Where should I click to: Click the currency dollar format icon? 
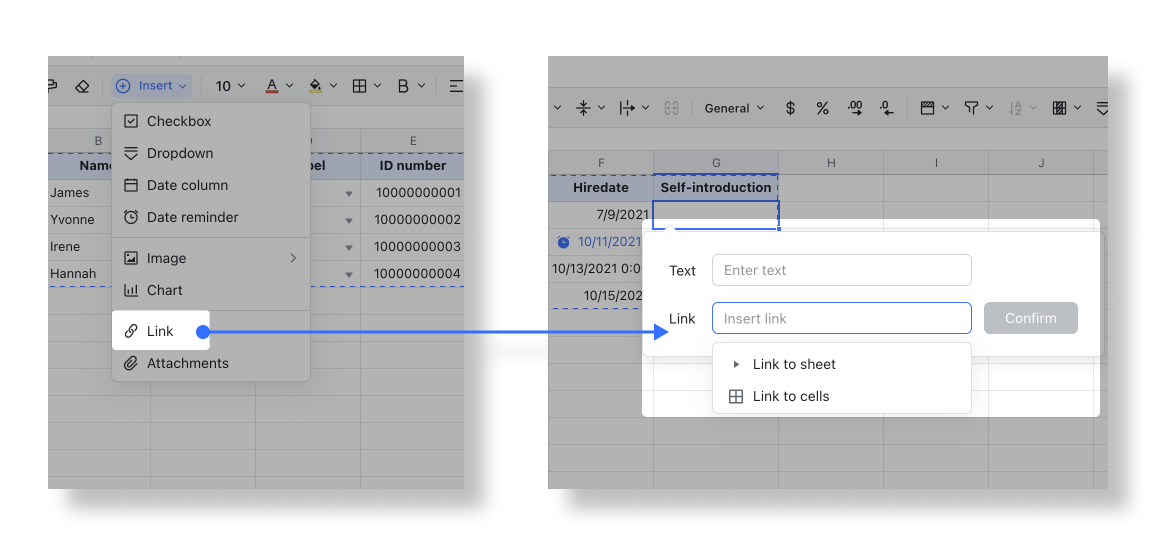point(790,108)
